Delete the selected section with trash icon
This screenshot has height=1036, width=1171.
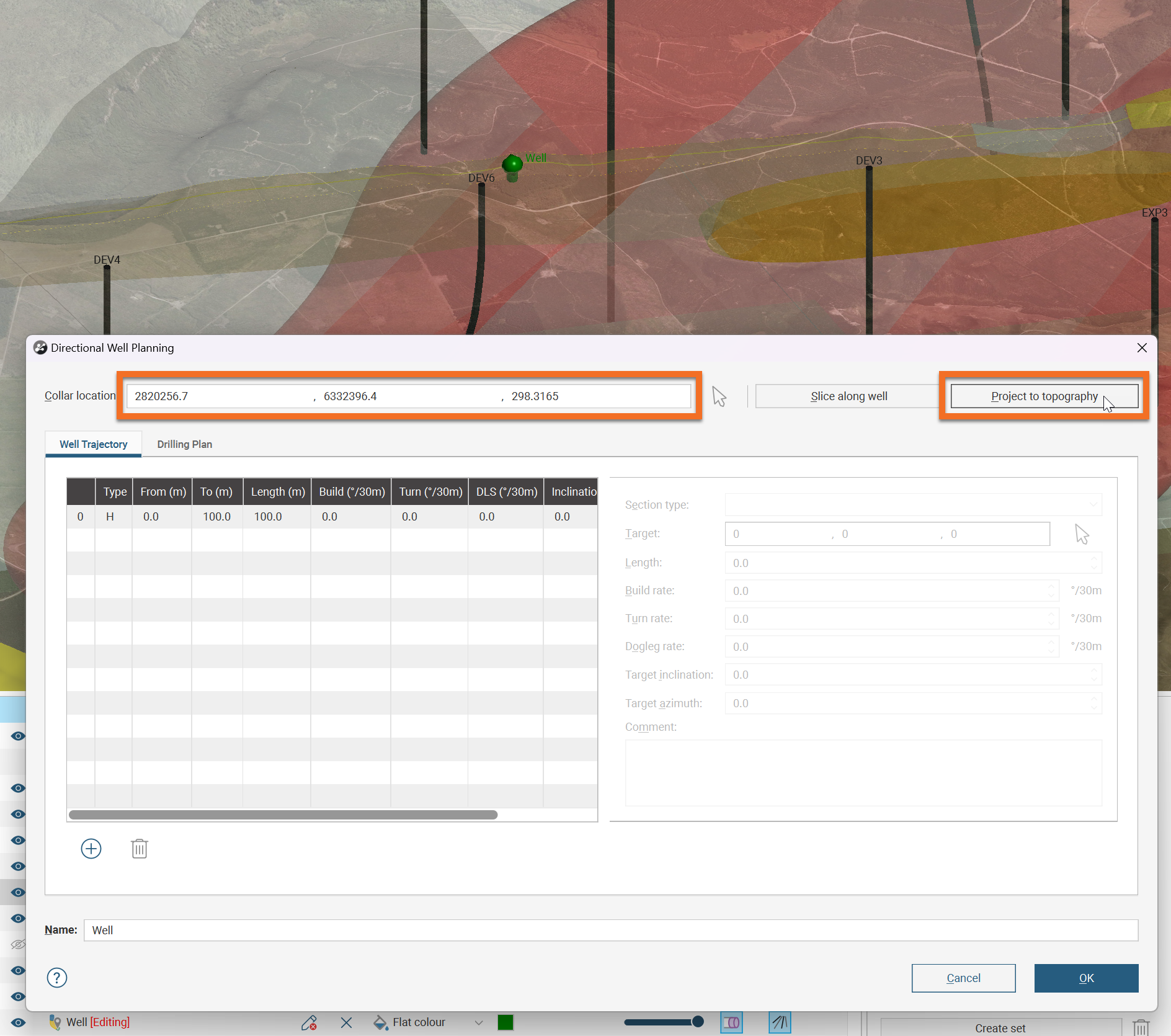coord(140,849)
